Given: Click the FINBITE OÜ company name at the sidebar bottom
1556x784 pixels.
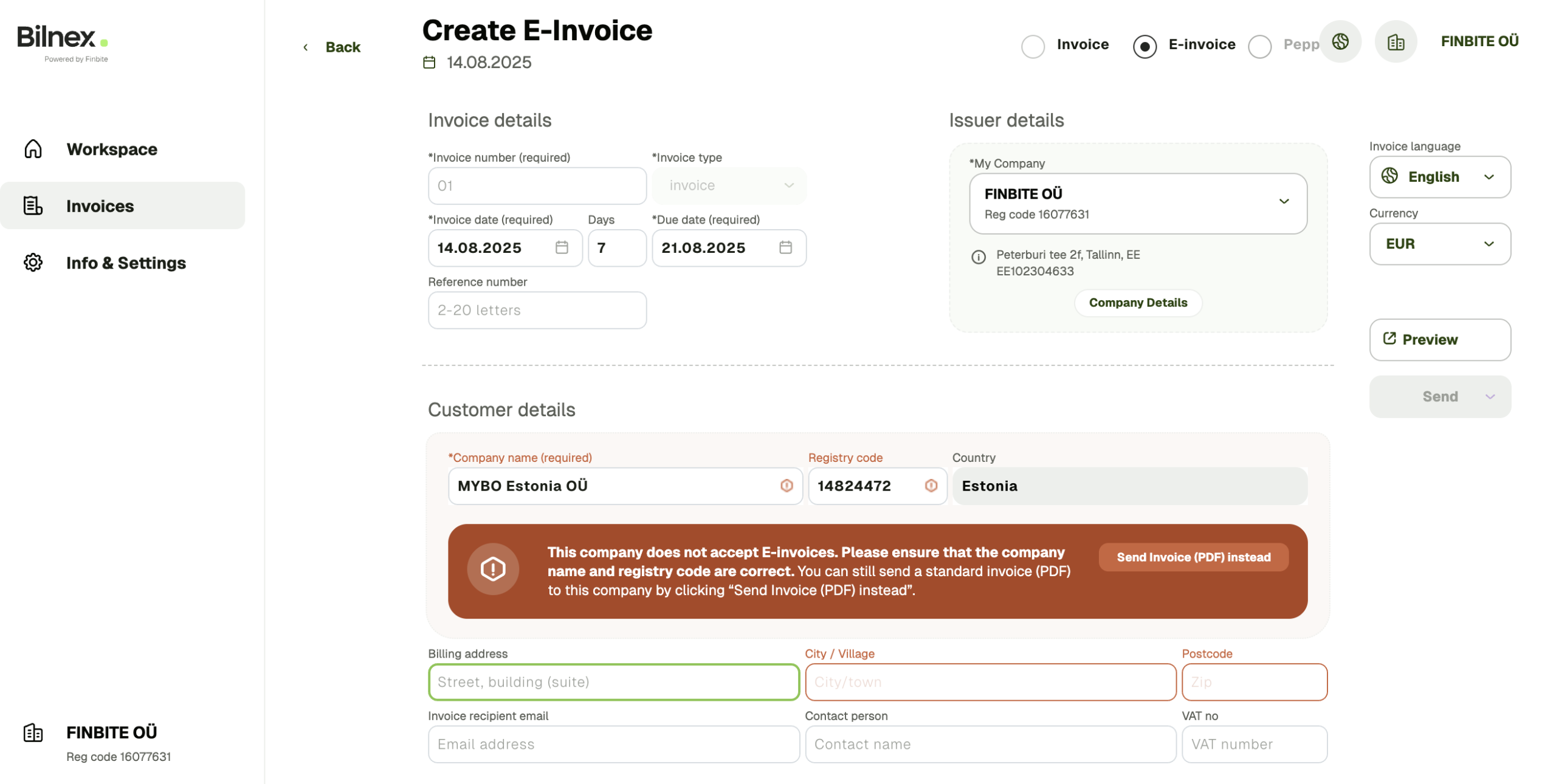Looking at the screenshot, I should tap(112, 733).
